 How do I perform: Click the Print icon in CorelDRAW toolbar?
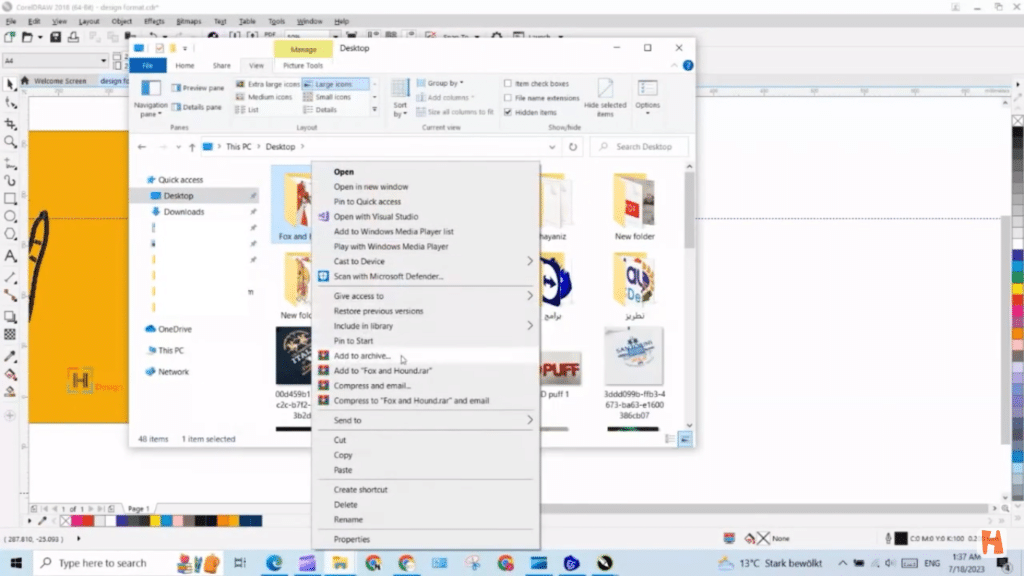pos(73,37)
